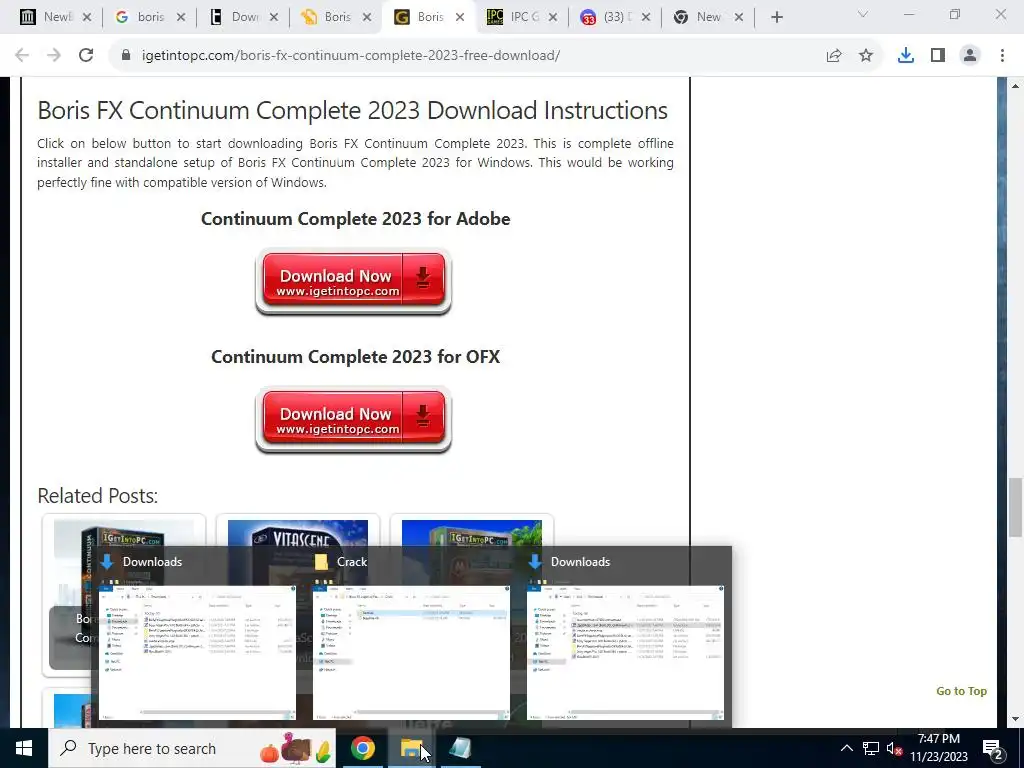Switch to the last 'New' Chrome tab
1024x768 pixels.
tap(707, 17)
